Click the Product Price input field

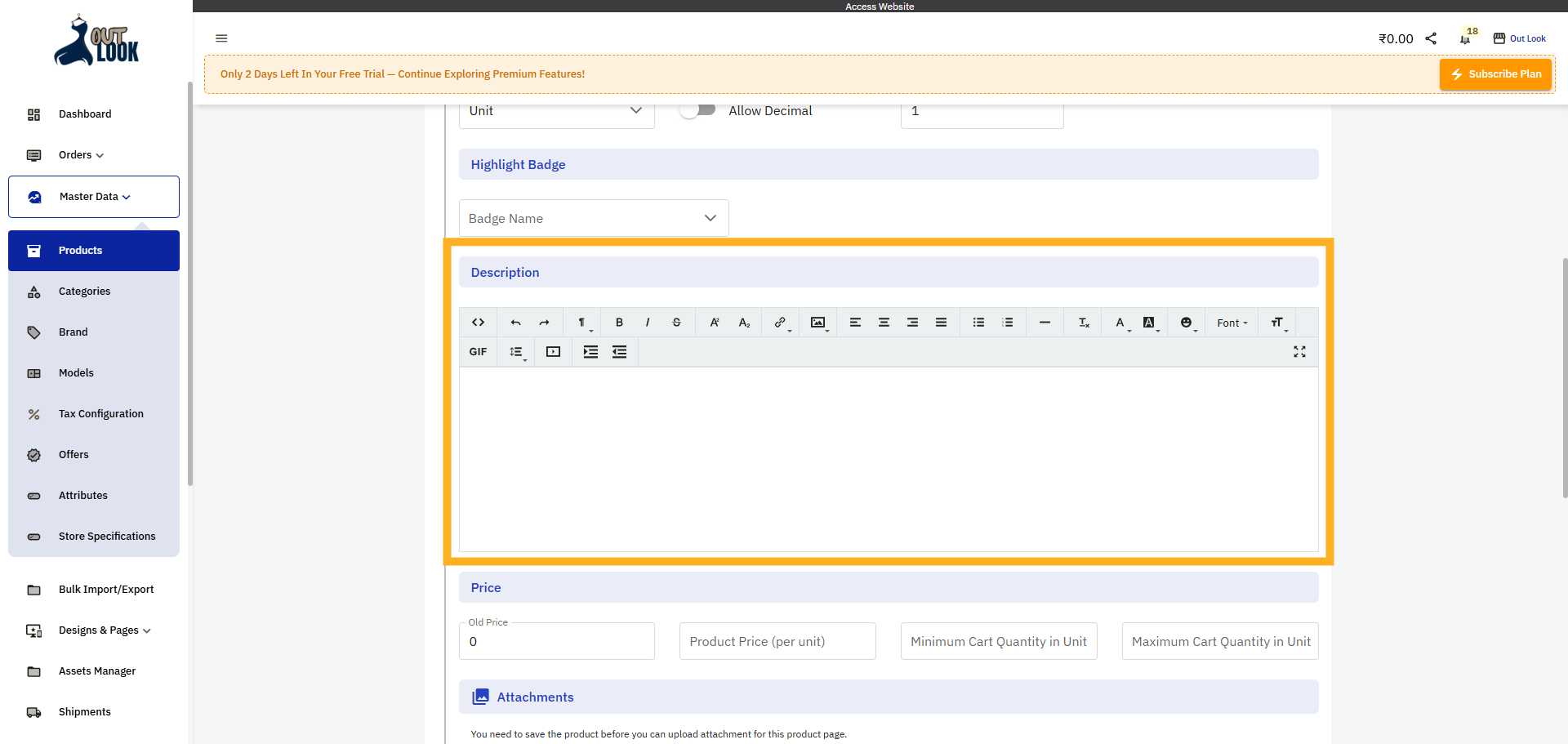(x=777, y=642)
